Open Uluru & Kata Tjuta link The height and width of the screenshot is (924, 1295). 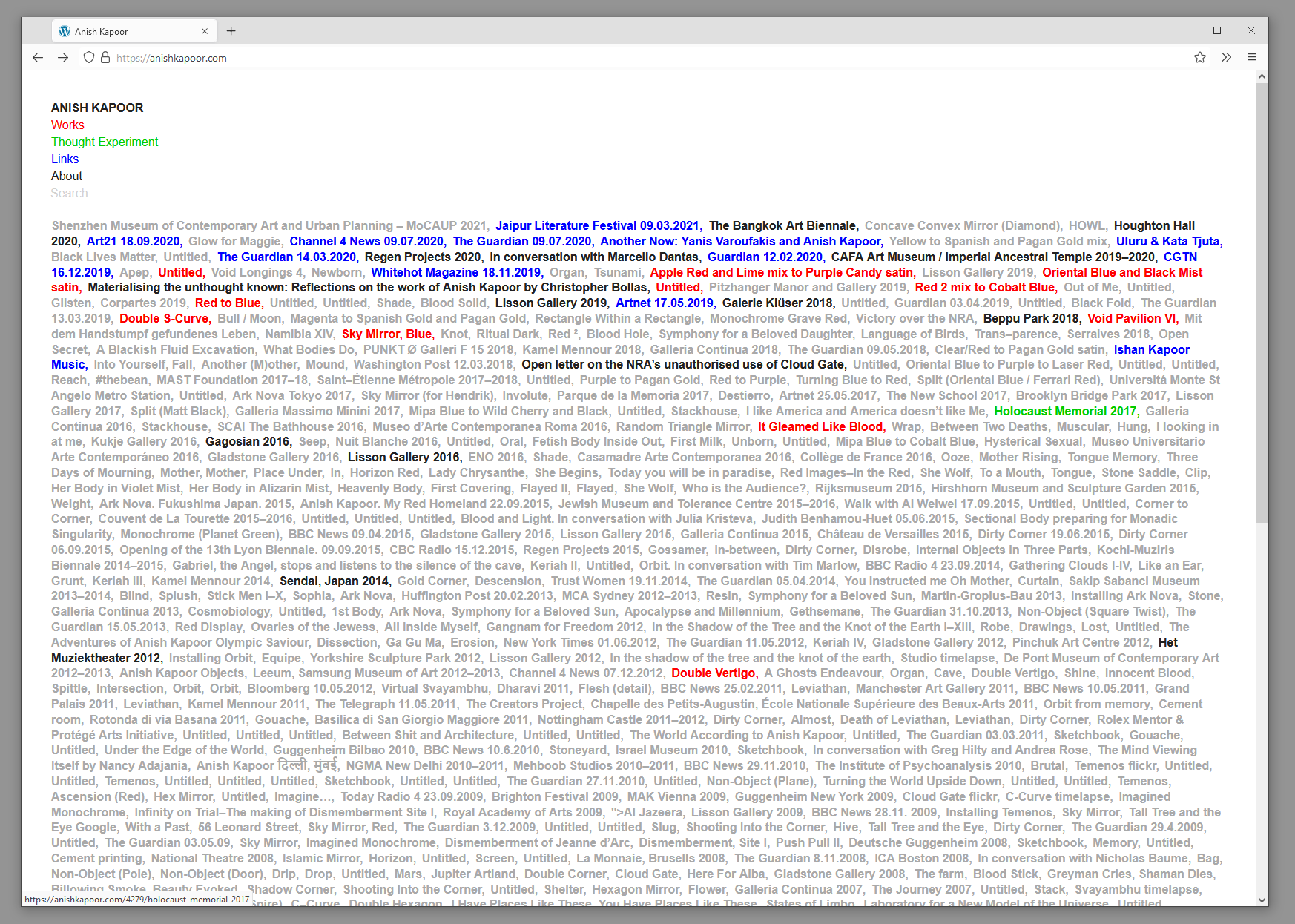click(1169, 241)
